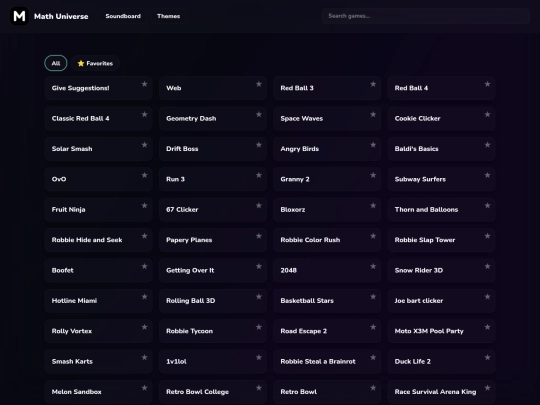Open the Melon Sandbox card

pos(98,392)
